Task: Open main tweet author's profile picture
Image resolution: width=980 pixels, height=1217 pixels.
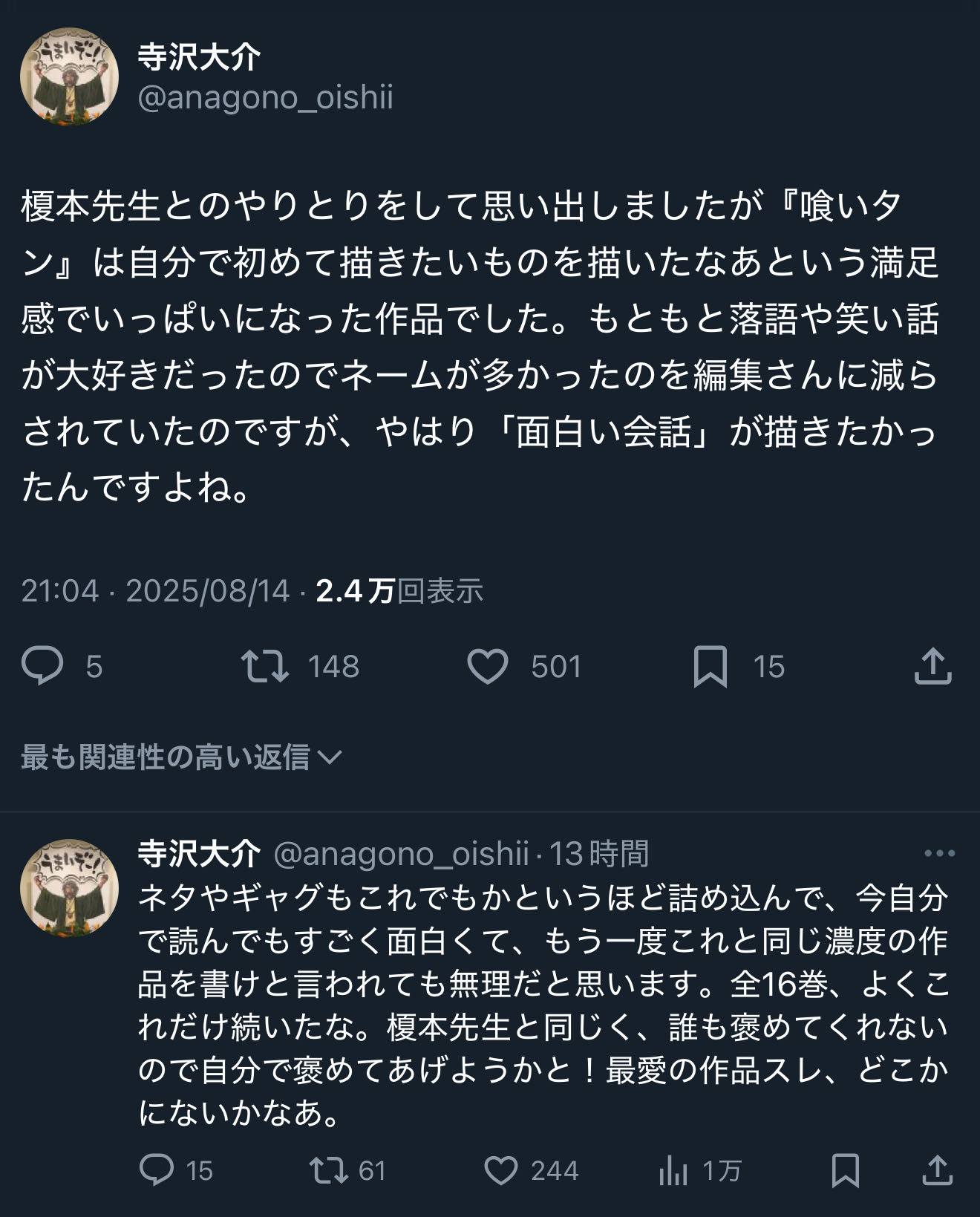Action: click(x=69, y=76)
